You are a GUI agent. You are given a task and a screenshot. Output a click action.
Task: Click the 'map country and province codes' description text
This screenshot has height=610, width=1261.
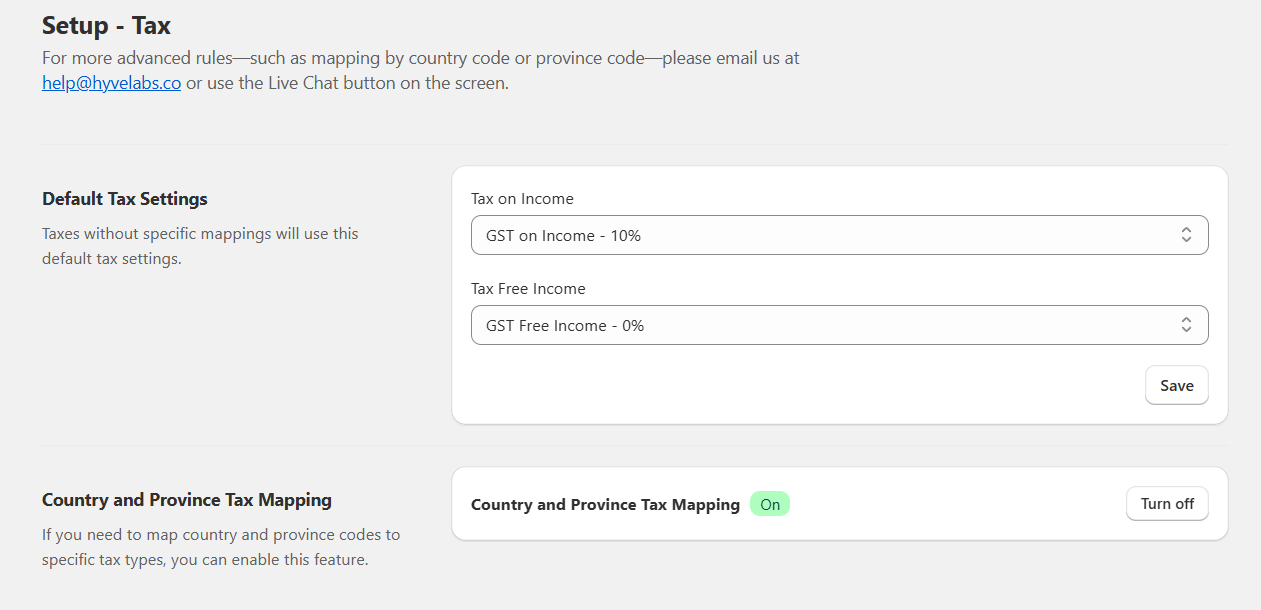220,535
